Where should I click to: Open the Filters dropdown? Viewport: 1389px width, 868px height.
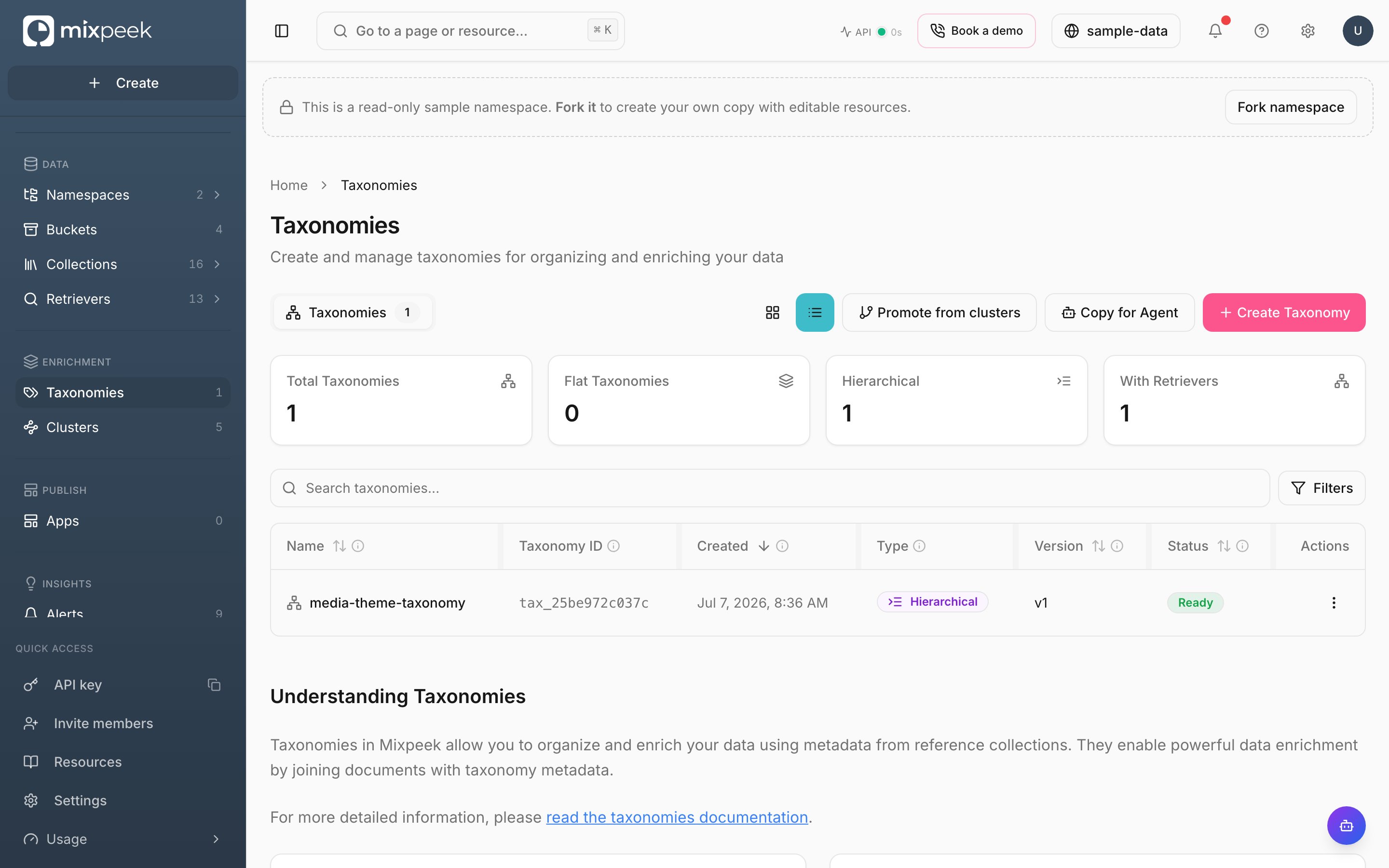[1321, 488]
